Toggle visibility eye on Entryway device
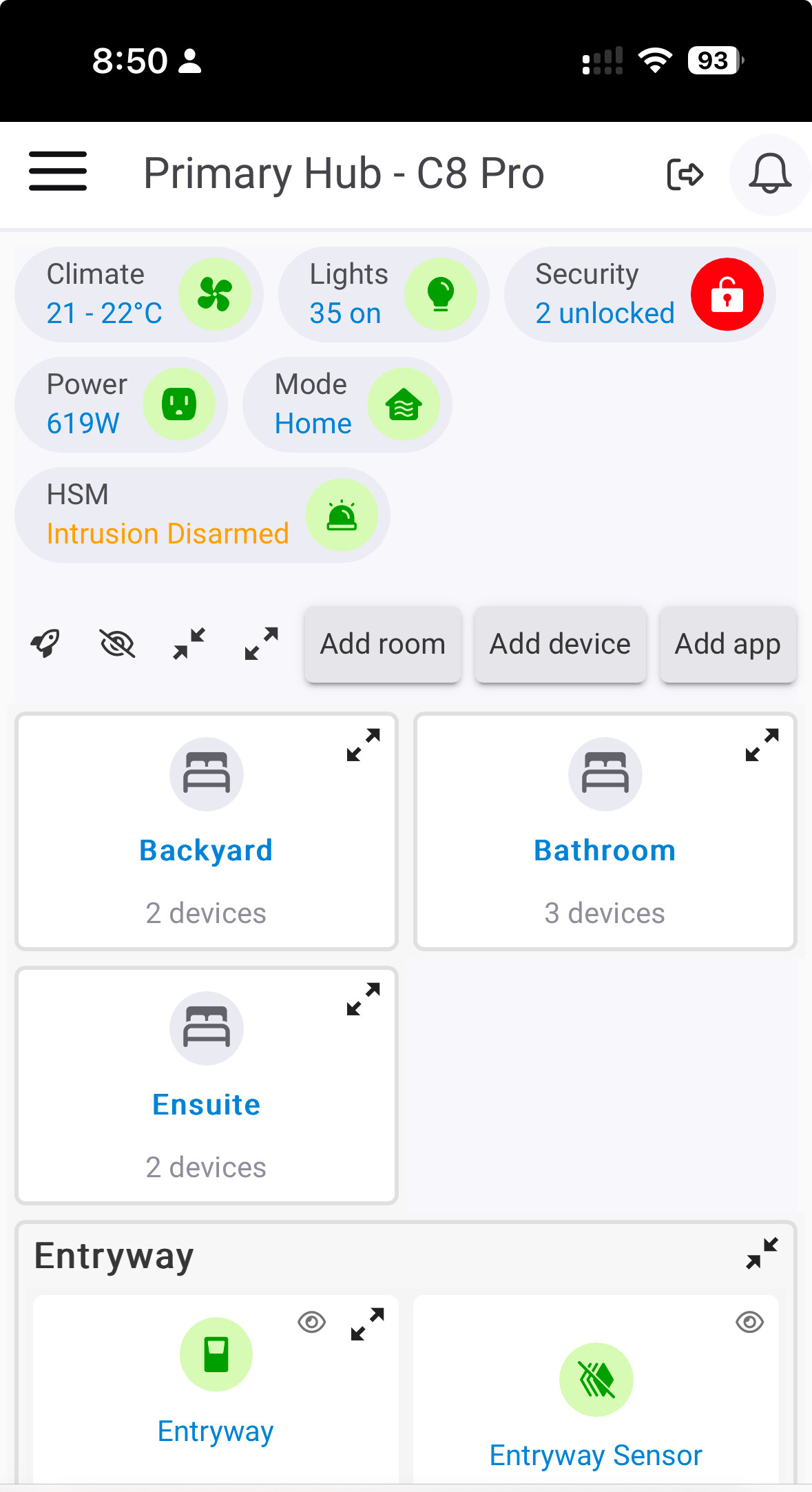Viewport: 812px width, 1492px height. pos(312,1322)
